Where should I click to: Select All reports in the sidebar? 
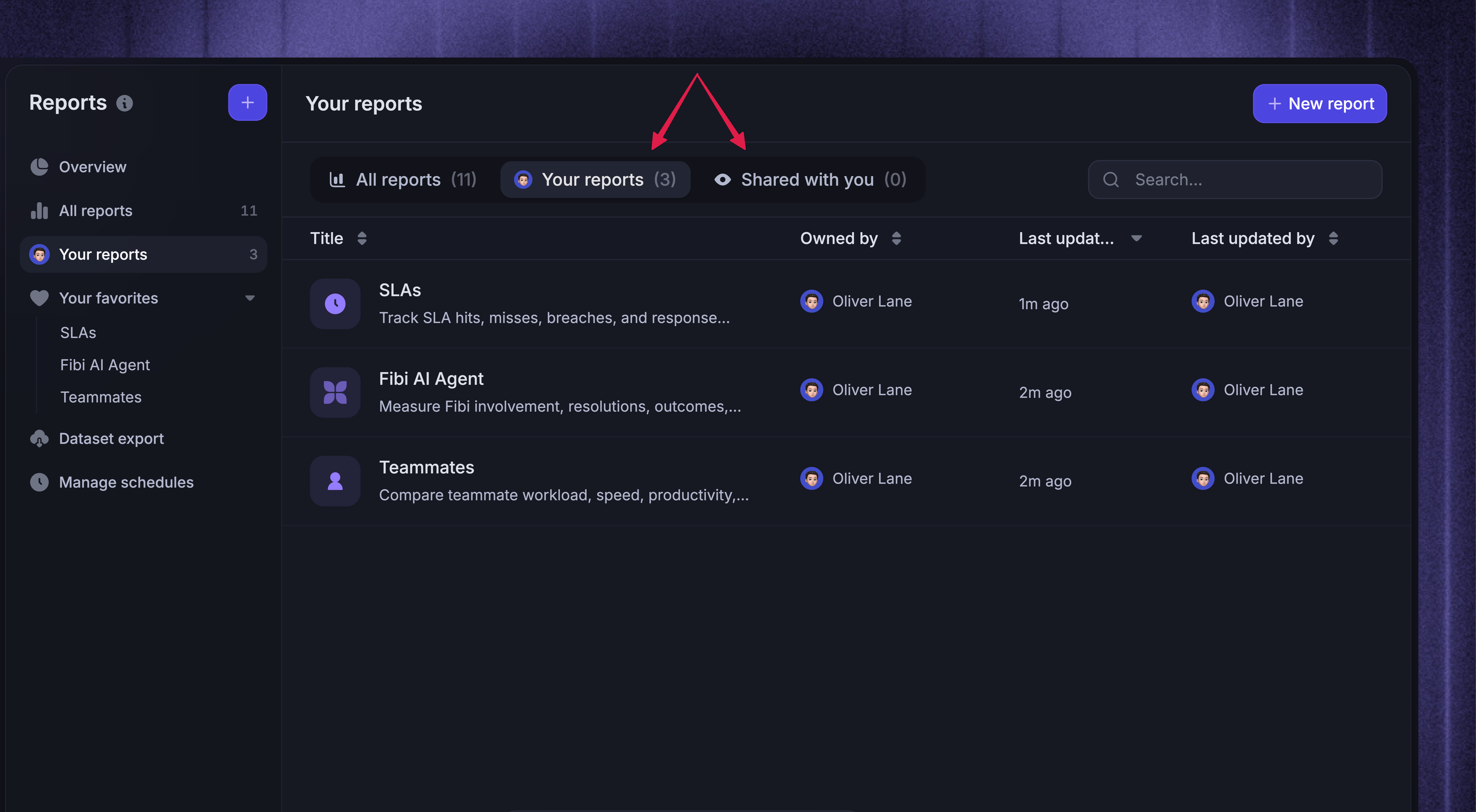(x=143, y=211)
